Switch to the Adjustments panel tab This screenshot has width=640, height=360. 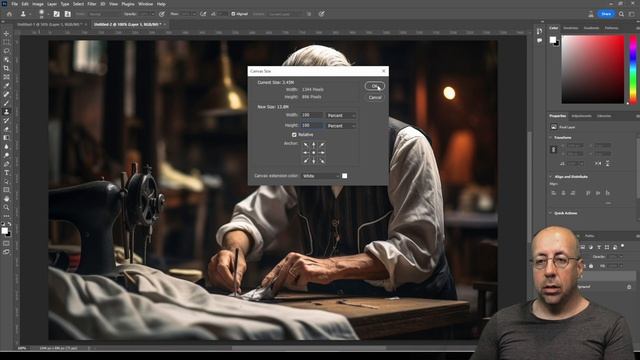click(x=581, y=116)
